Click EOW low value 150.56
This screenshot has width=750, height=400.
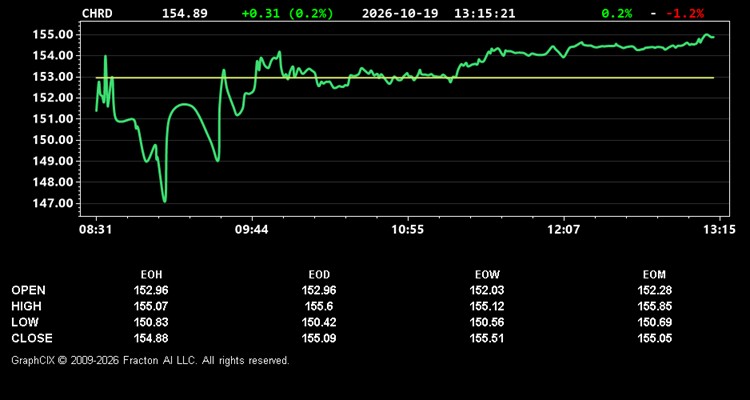tap(487, 322)
